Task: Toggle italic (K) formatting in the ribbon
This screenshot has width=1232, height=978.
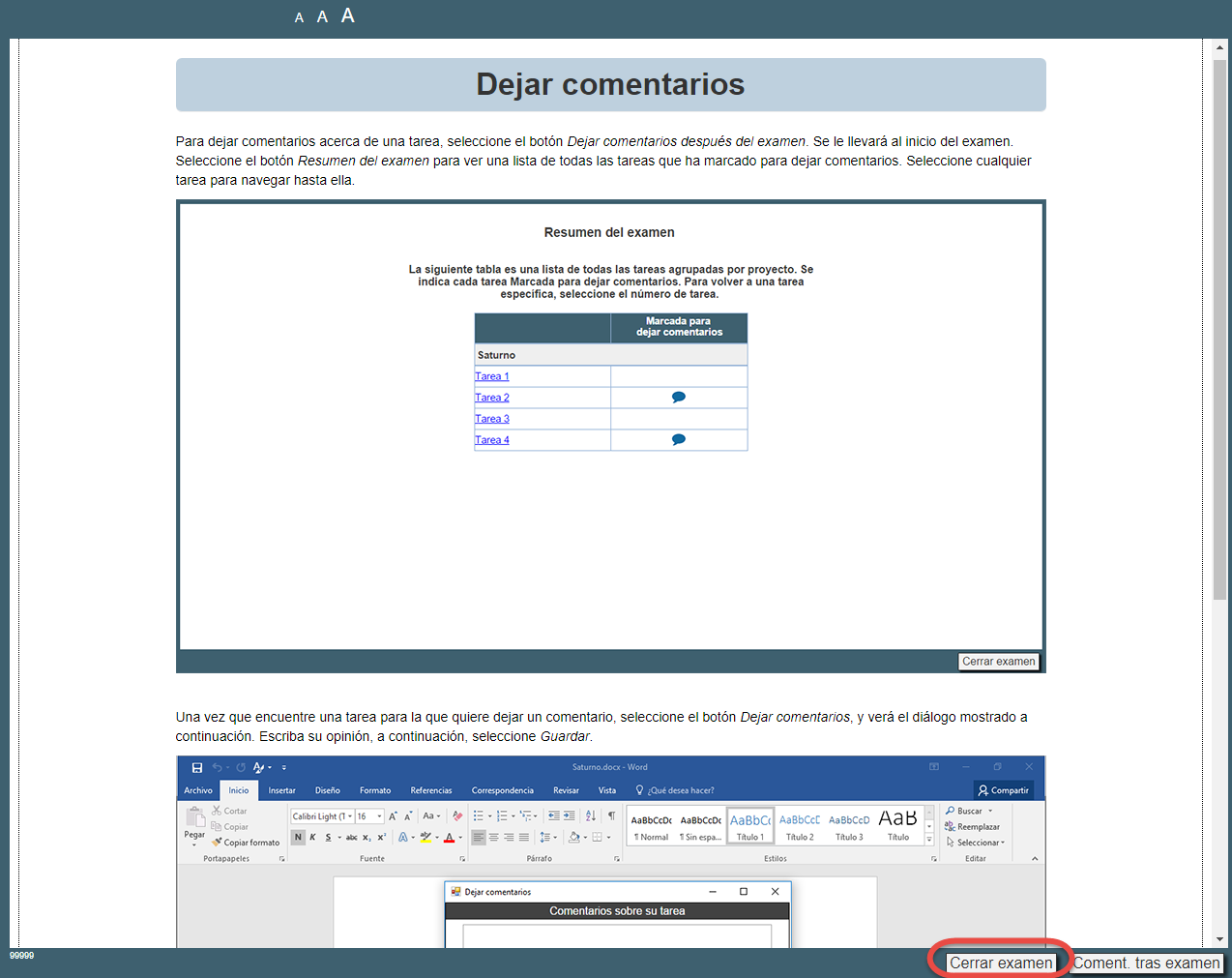Action: coord(312,837)
